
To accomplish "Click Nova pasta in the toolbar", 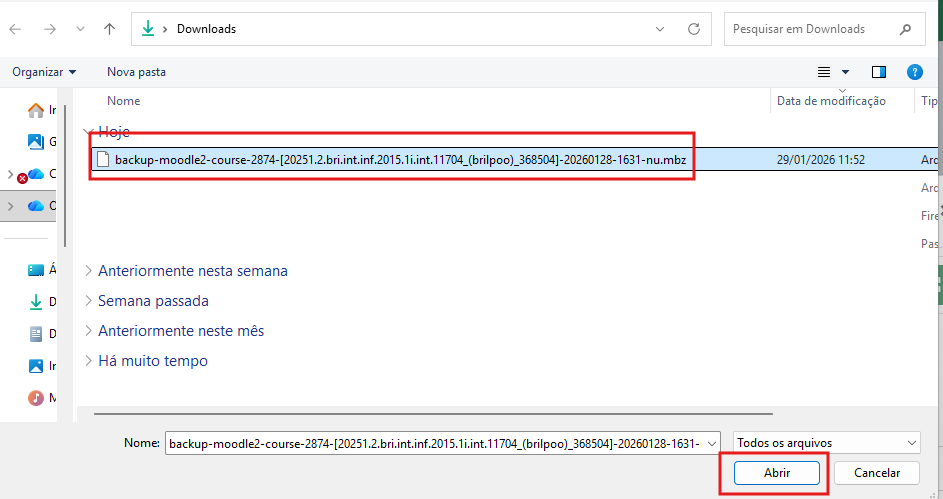I will 136,72.
